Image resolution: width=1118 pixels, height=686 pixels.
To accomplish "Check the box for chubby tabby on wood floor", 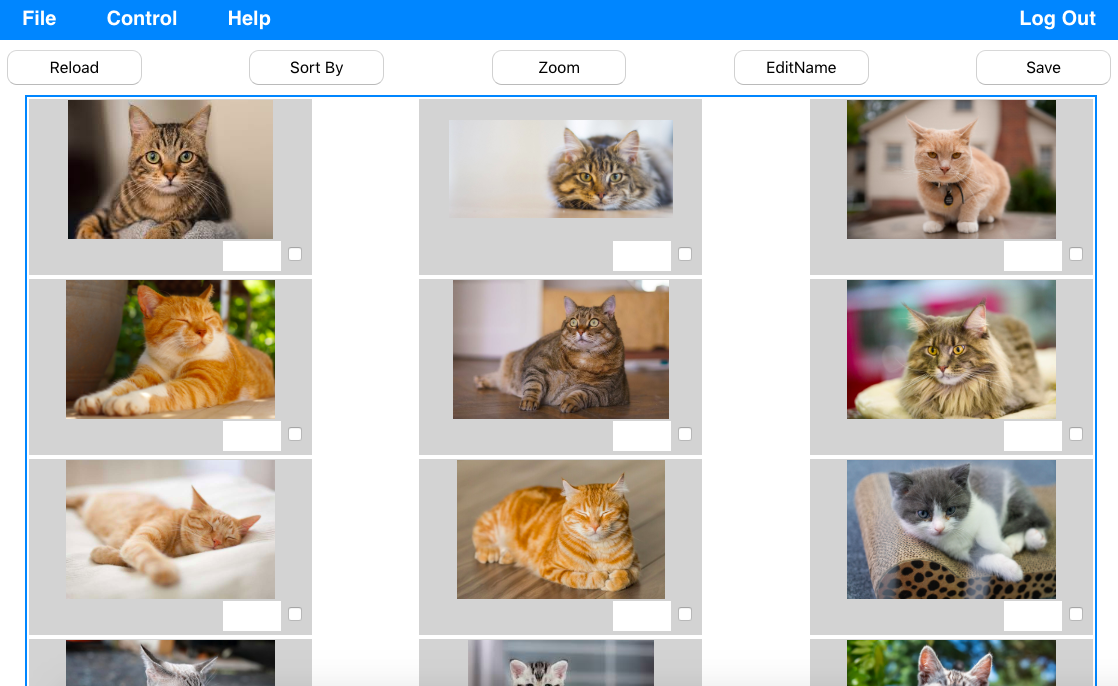I will [x=685, y=434].
